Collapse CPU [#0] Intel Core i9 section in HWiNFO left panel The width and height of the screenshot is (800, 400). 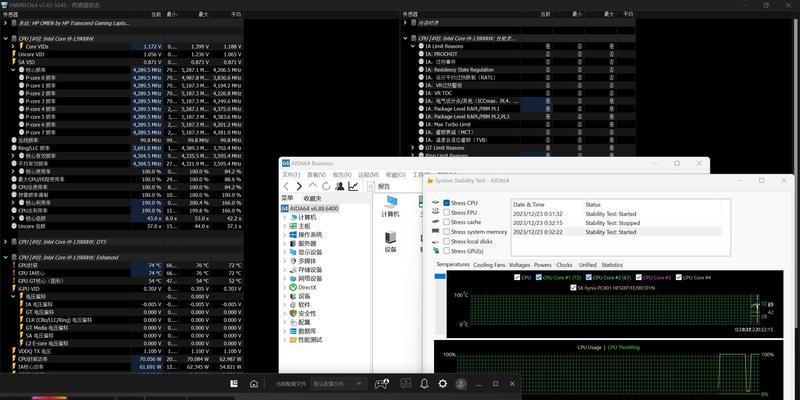point(6,38)
